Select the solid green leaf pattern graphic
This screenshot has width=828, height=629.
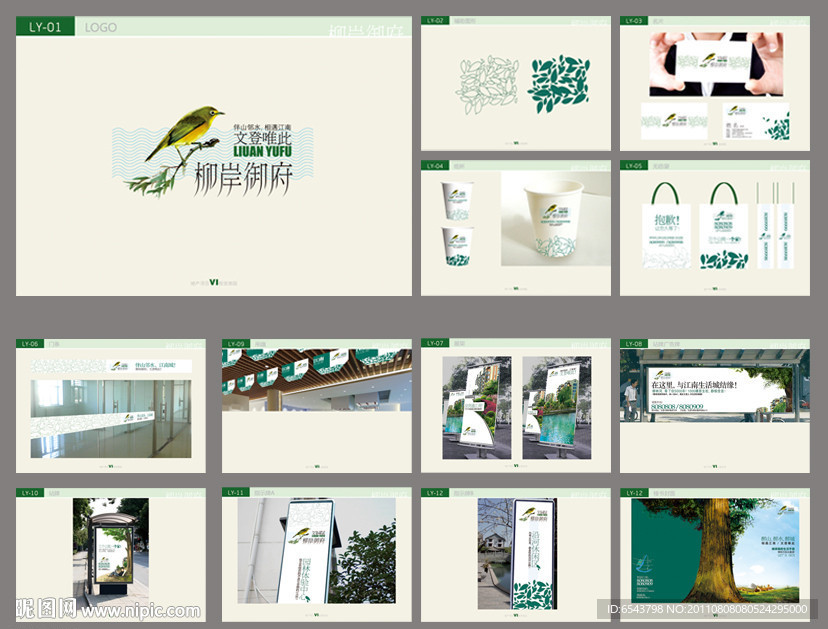[559, 83]
